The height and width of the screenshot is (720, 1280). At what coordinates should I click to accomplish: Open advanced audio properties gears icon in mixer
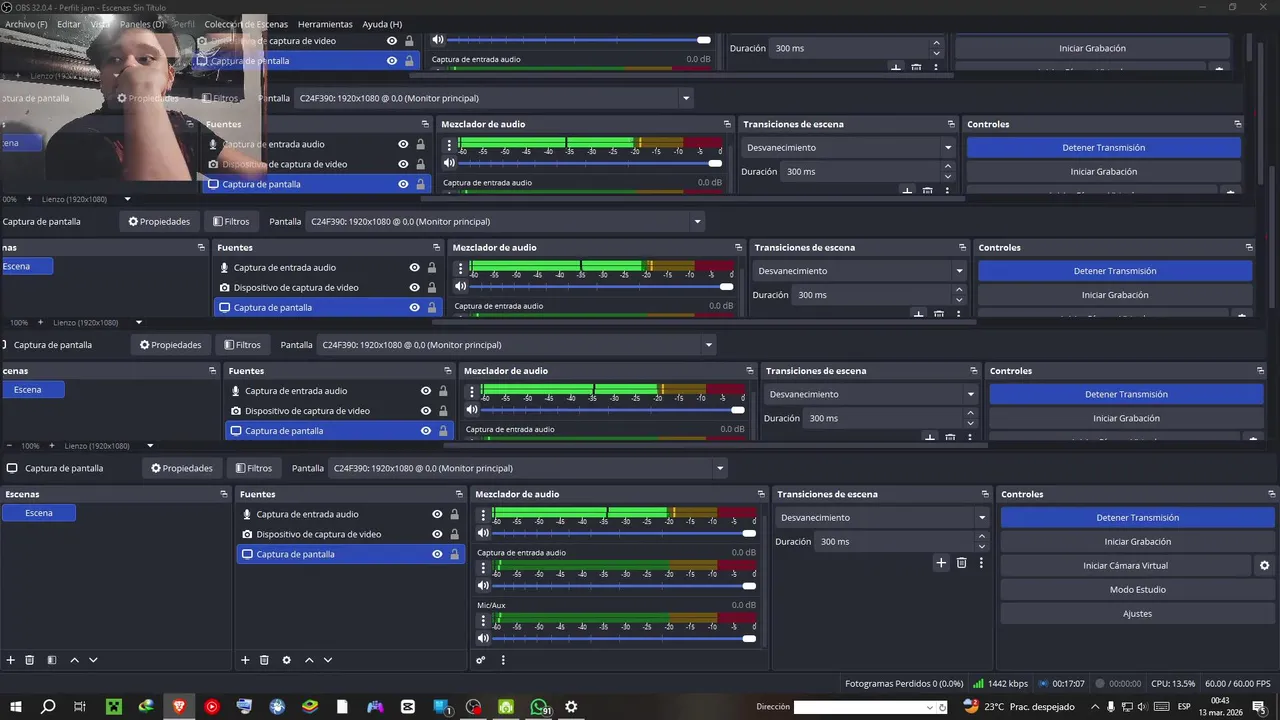tap(480, 660)
